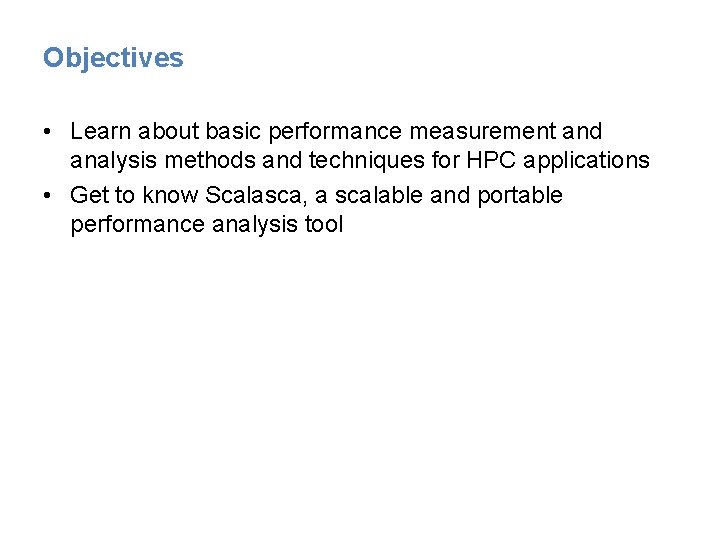
Task: Select the first bullet point marker
Action: pyautogui.click(x=47, y=132)
